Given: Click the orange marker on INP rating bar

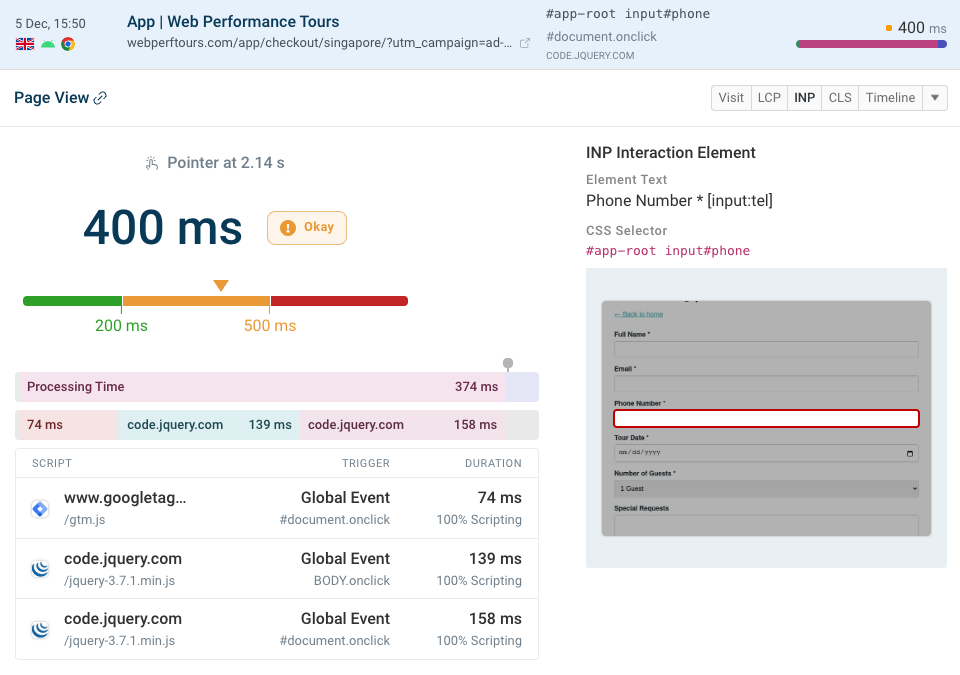Looking at the screenshot, I should tap(221, 286).
